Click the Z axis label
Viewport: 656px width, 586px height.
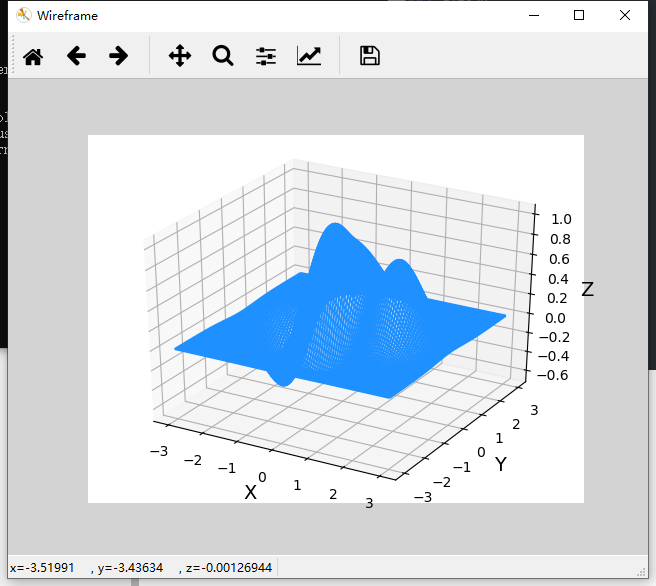coord(587,289)
